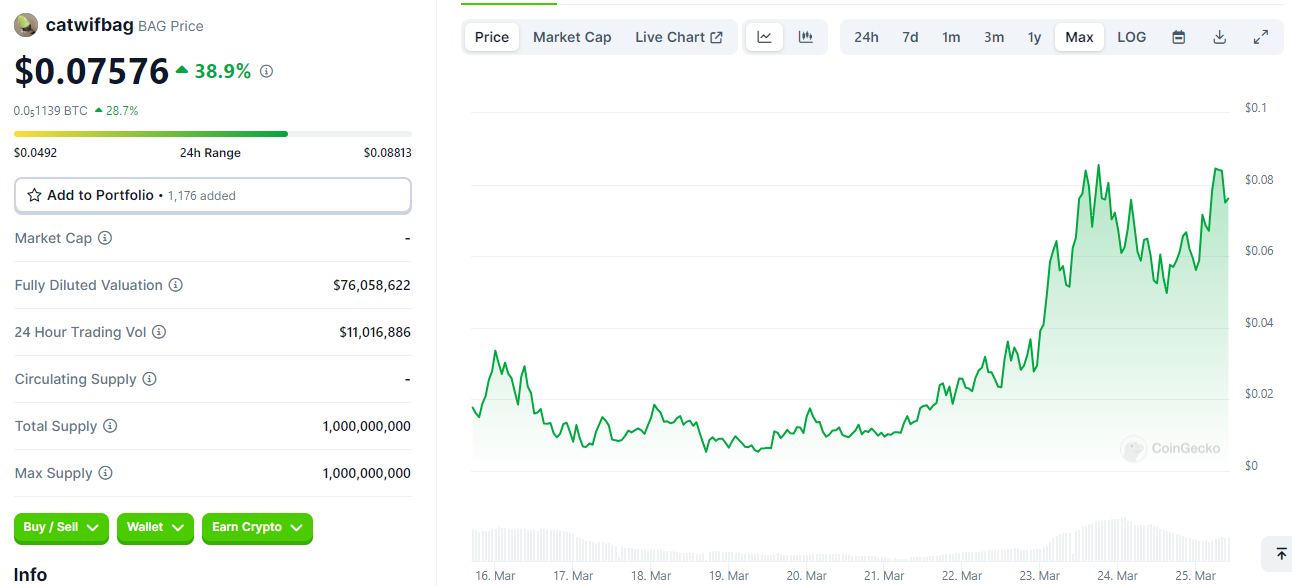Click the star icon in Add to Portfolio
1292x586 pixels.
pyautogui.click(x=34, y=195)
